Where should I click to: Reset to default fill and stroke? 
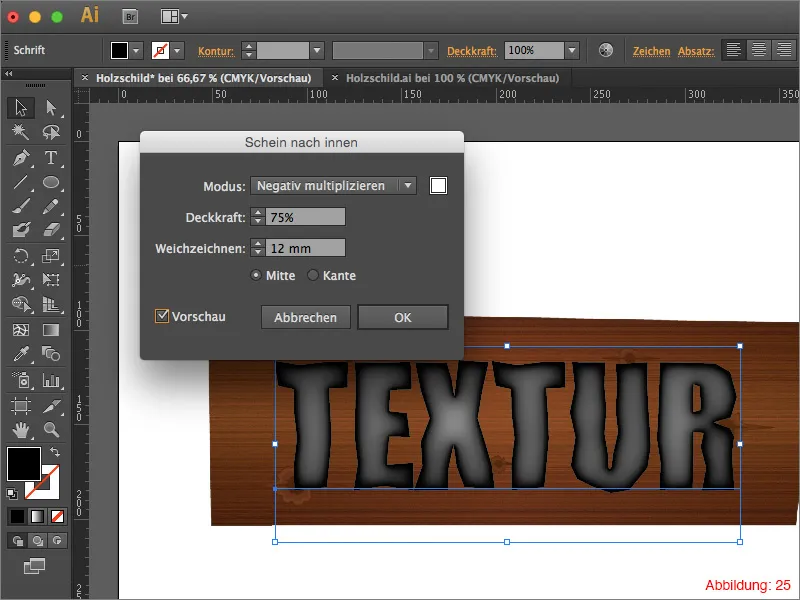pos(12,493)
